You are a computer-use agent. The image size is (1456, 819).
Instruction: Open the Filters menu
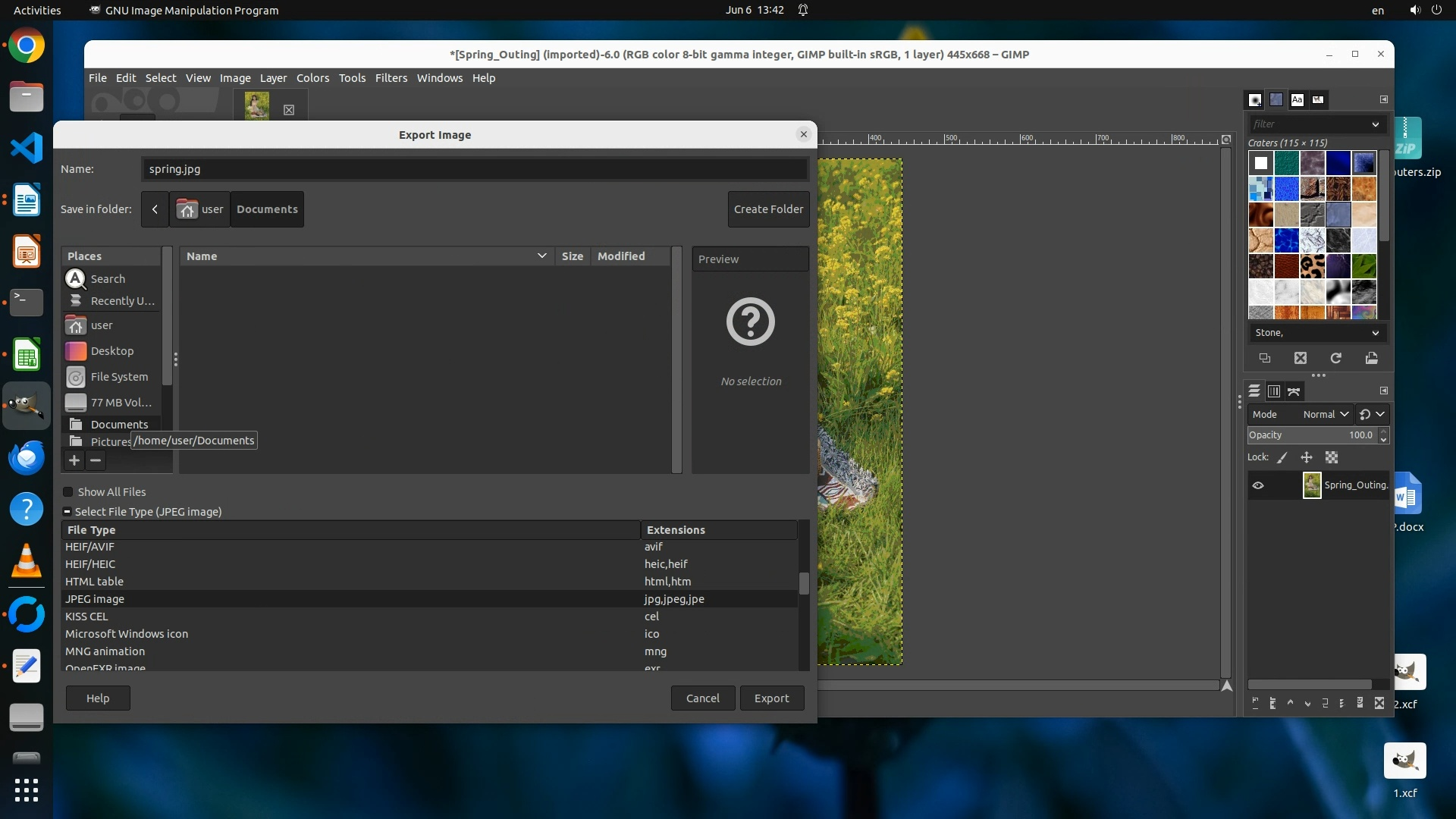point(391,78)
